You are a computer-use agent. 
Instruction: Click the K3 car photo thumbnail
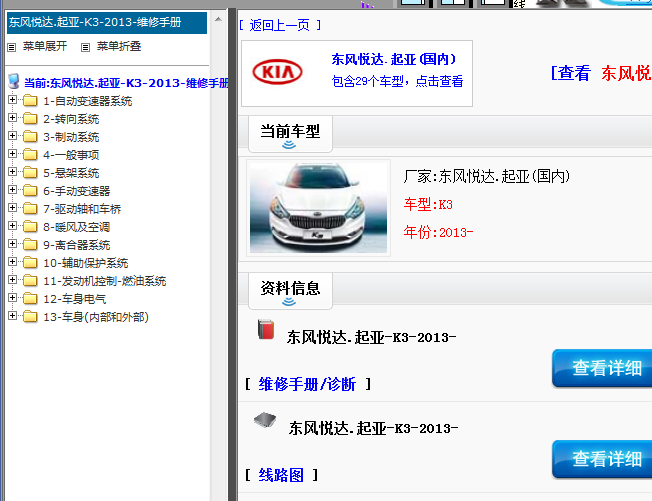coord(318,207)
